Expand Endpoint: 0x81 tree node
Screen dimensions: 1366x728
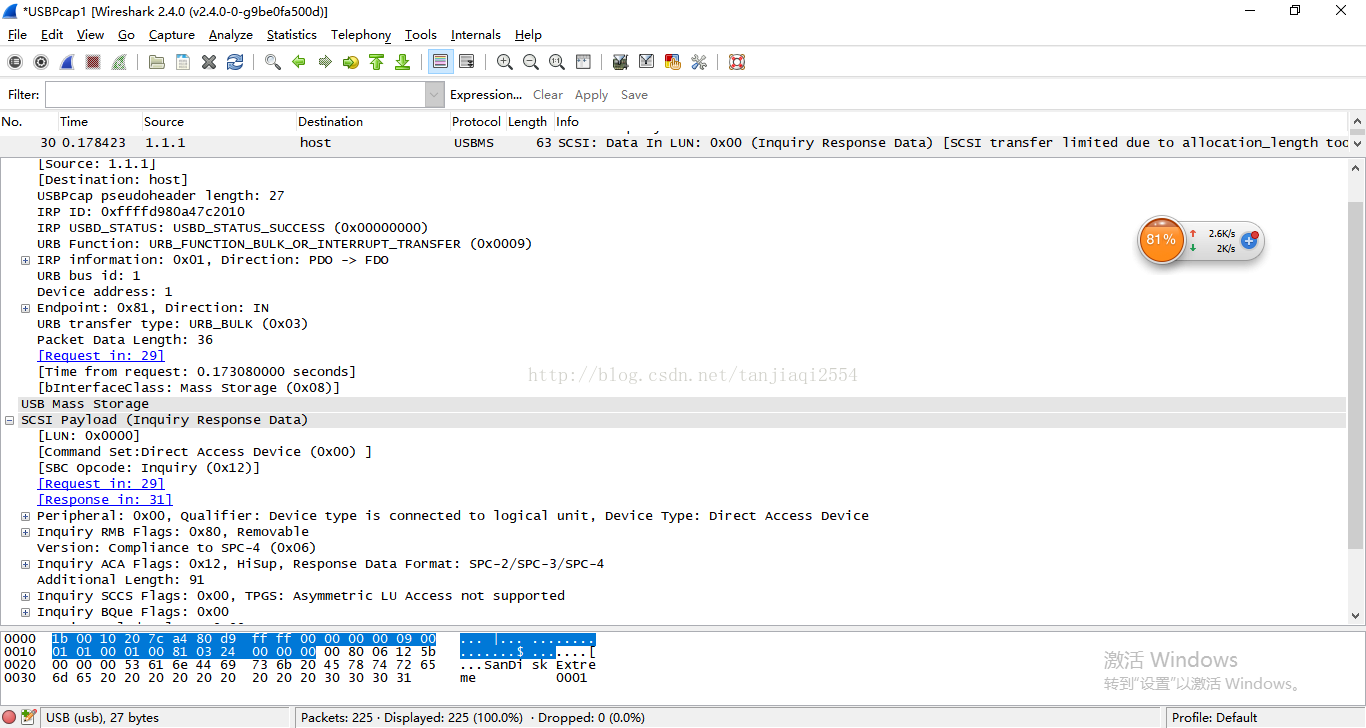(x=25, y=308)
